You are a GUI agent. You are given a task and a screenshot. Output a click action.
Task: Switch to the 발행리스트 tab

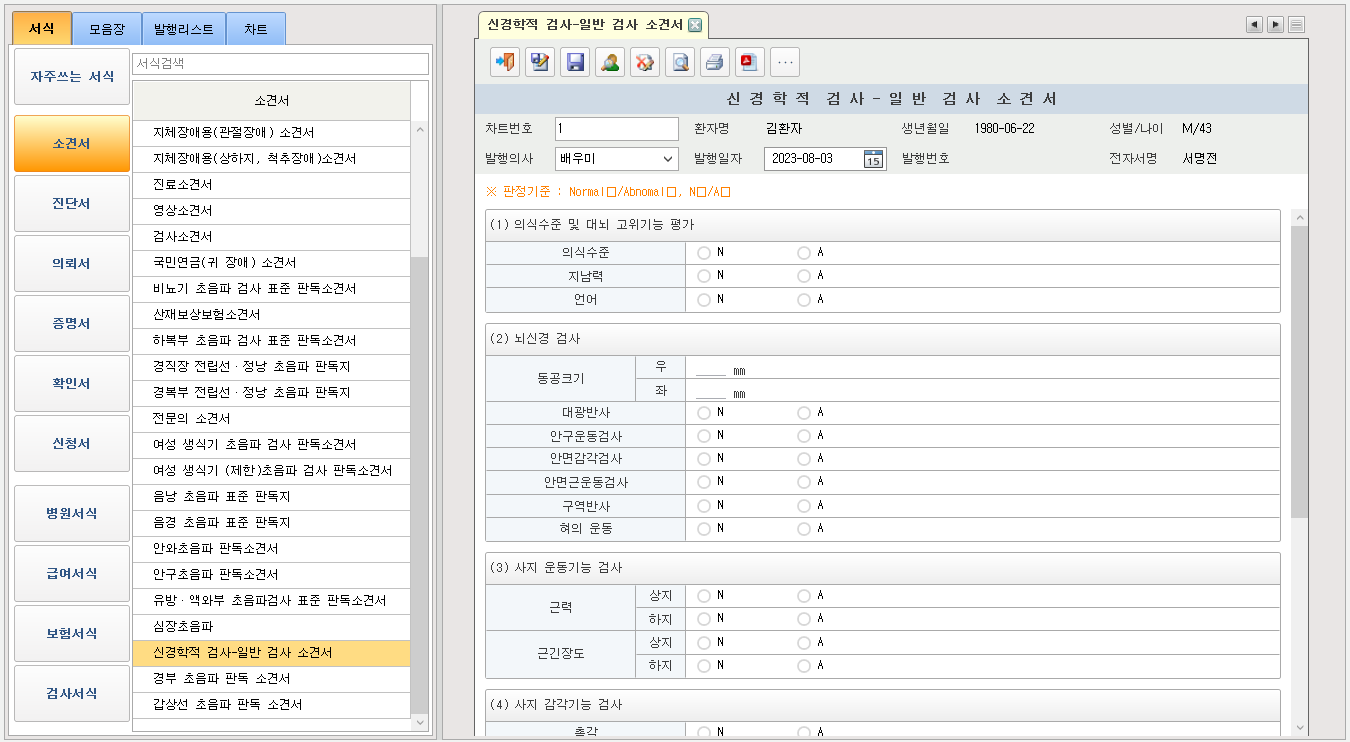[184, 30]
